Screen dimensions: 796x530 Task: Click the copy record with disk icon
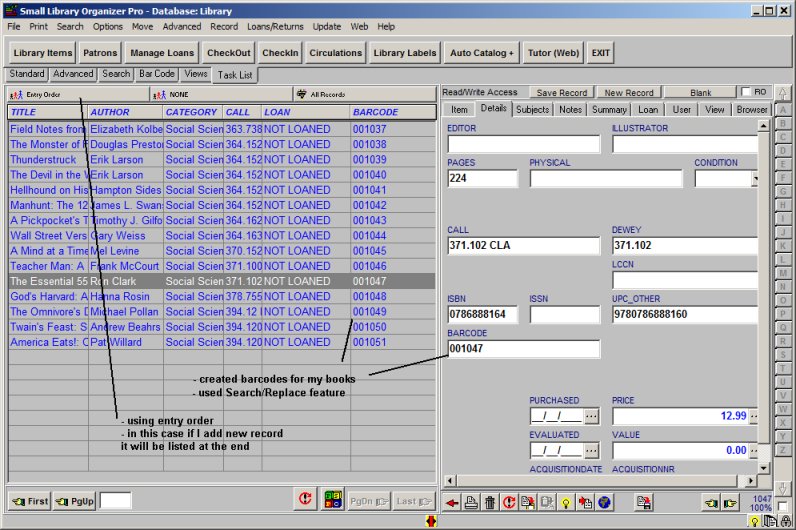pos(527,503)
